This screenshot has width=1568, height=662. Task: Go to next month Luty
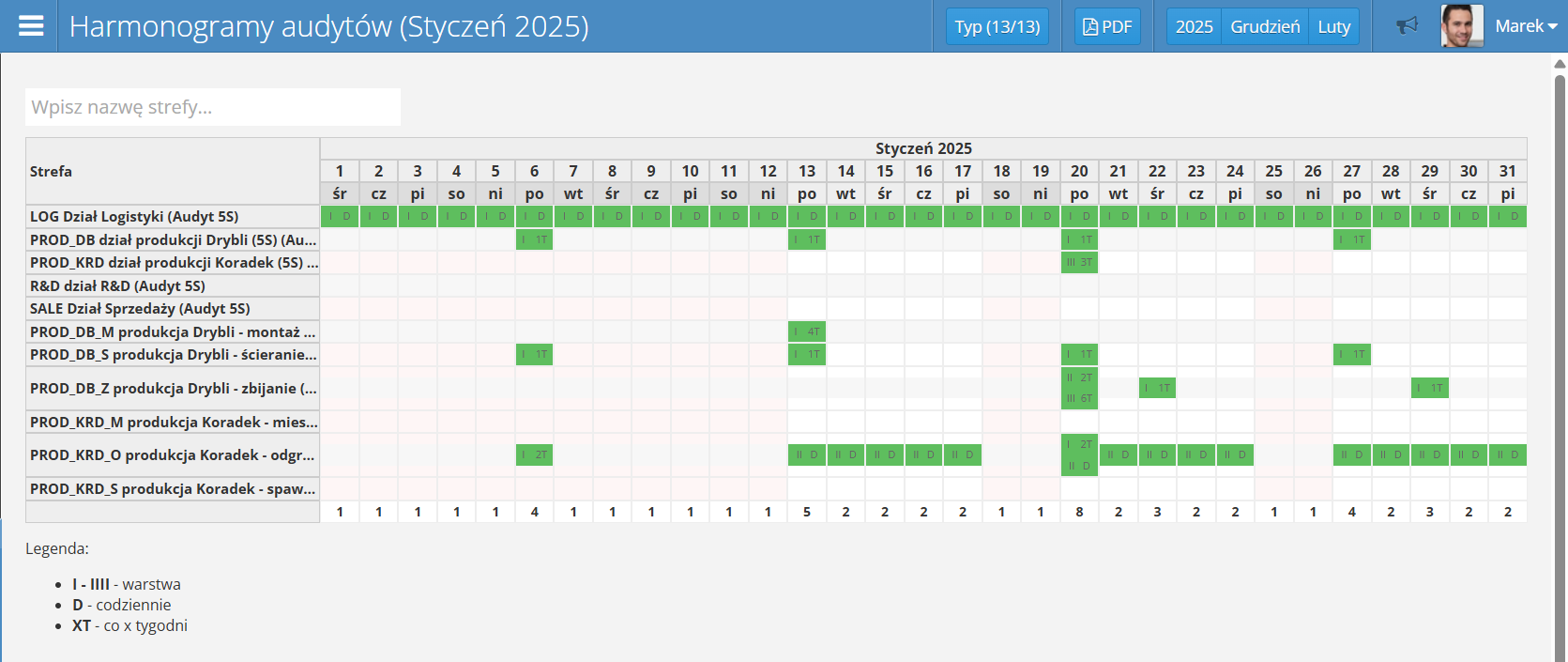click(1333, 26)
